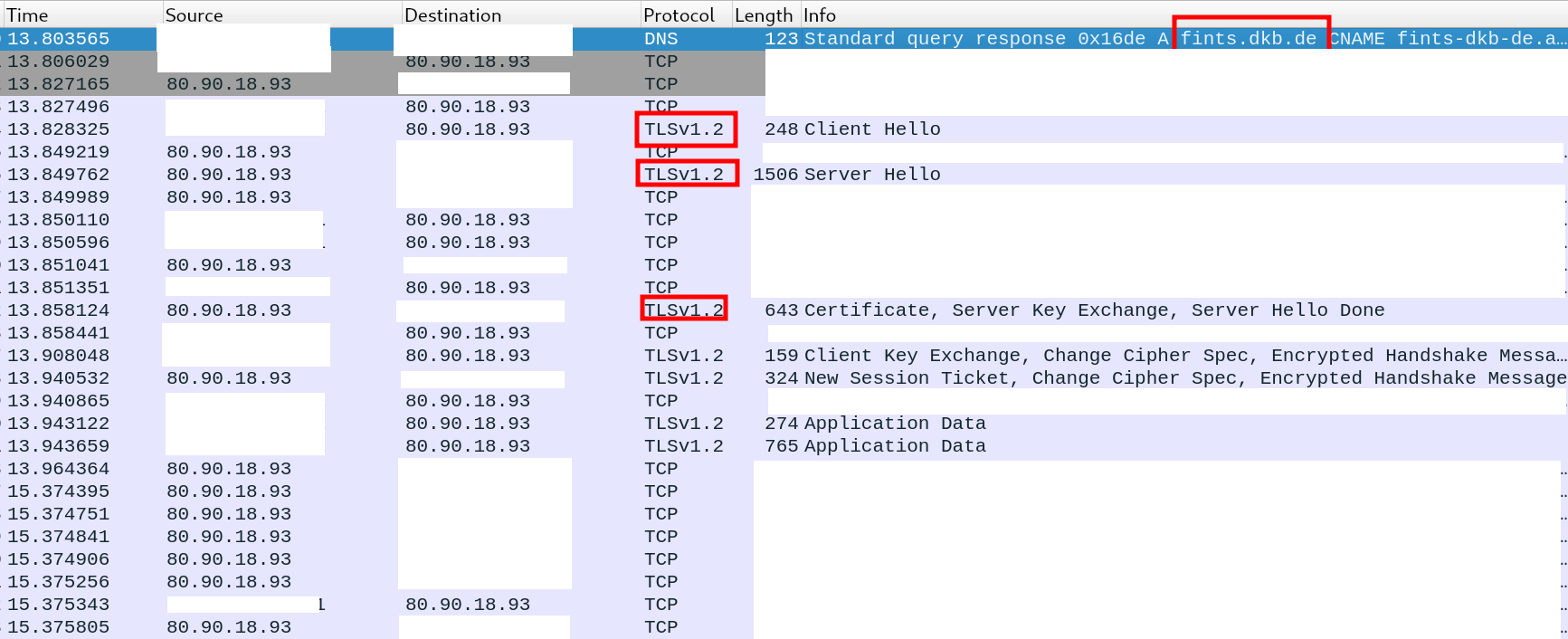Select the TLSv1.2 Client Hello packet
The height and width of the screenshot is (639, 1568).
click(x=872, y=129)
